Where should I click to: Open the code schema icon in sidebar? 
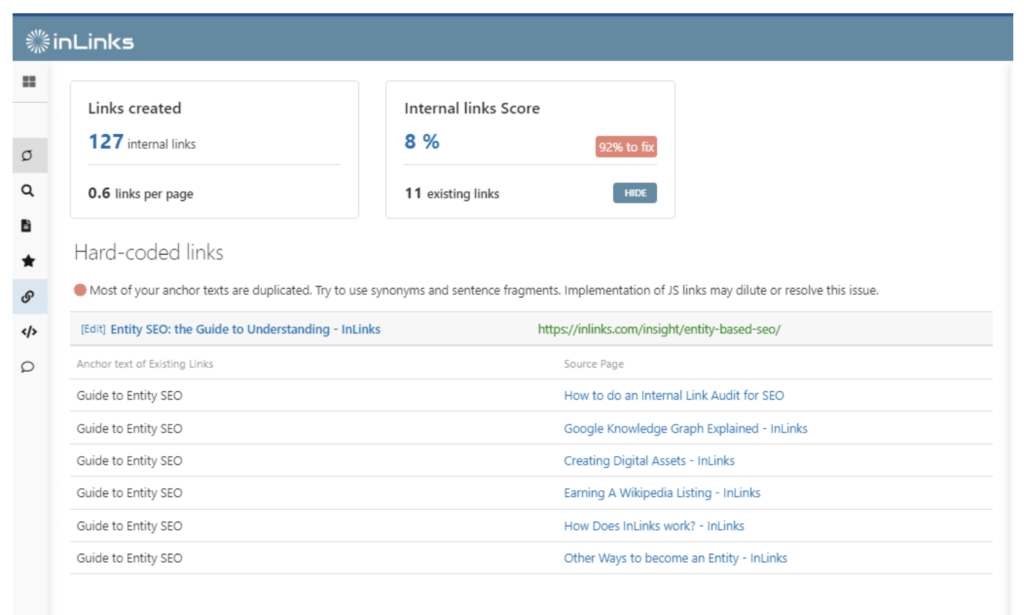29,332
